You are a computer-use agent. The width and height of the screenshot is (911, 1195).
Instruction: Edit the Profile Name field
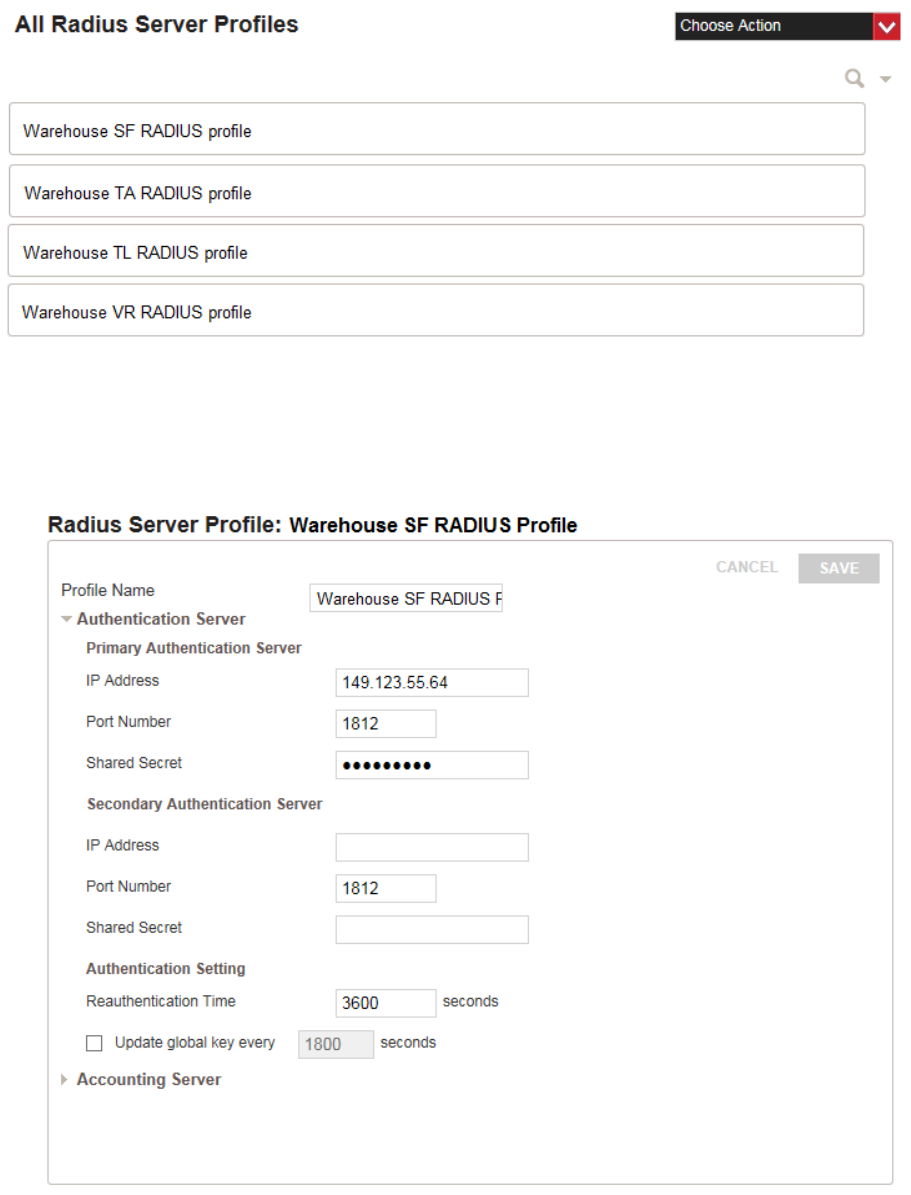click(x=406, y=598)
